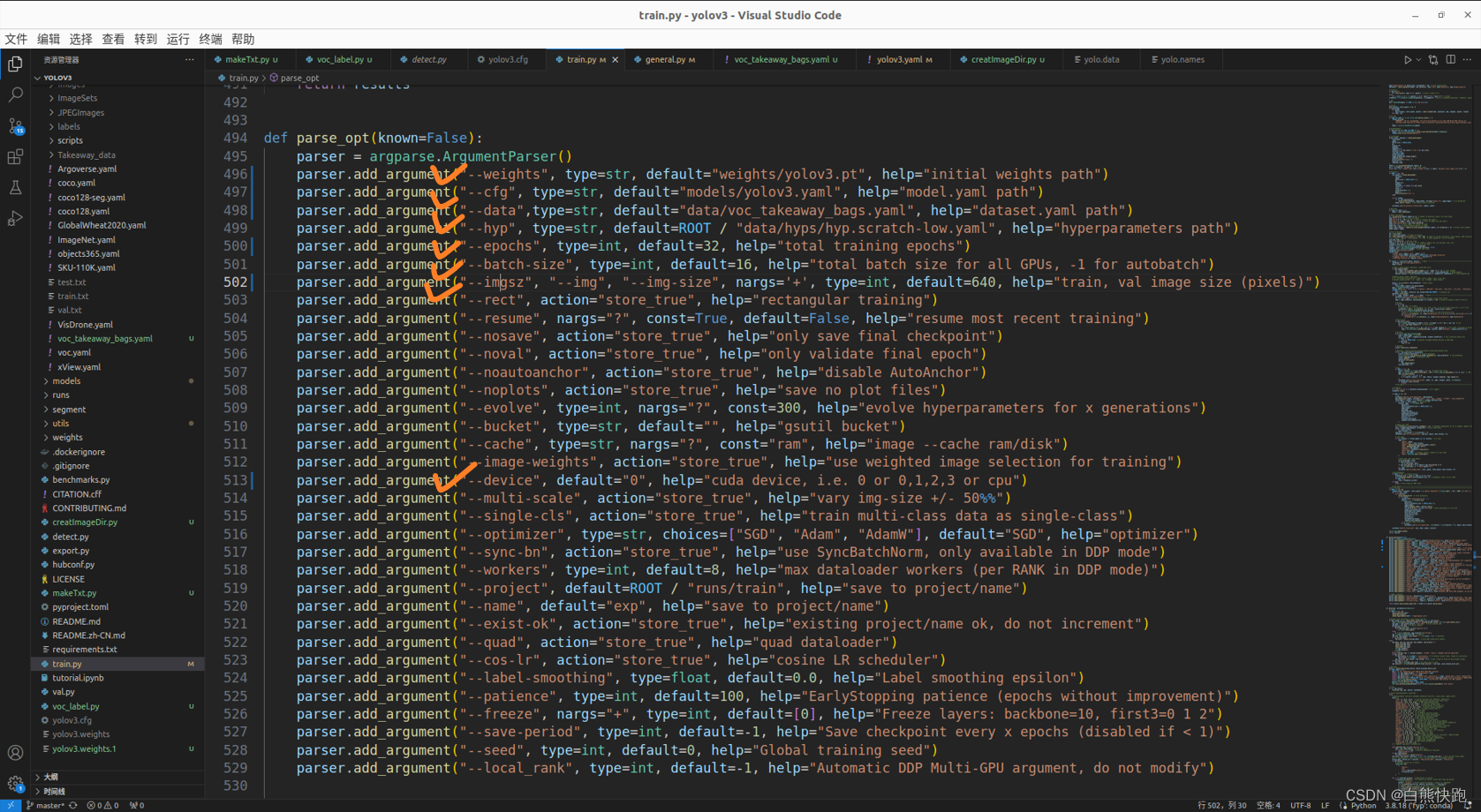Viewport: 1481px width, 812px height.
Task: Collapse the YOLOV3 root folder
Action: pyautogui.click(x=117, y=78)
